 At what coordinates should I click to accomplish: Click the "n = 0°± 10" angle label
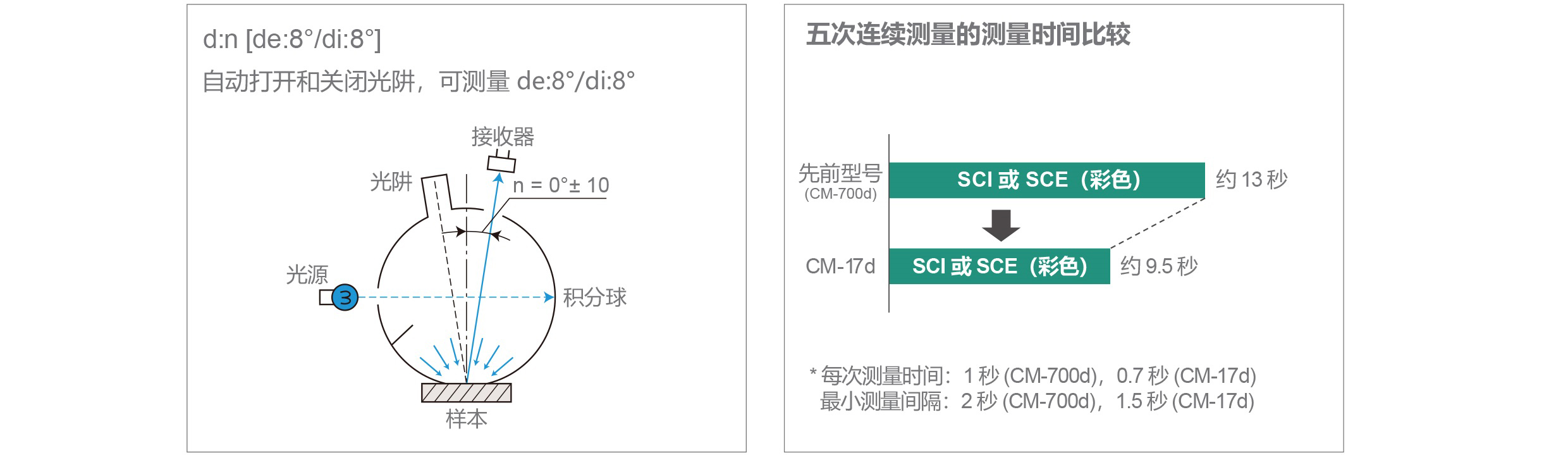(561, 185)
